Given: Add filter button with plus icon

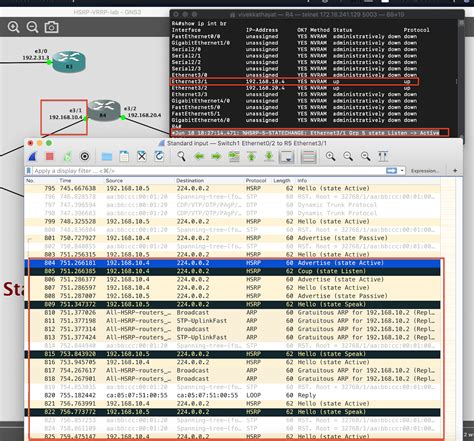Looking at the screenshot, I should click(x=455, y=171).
